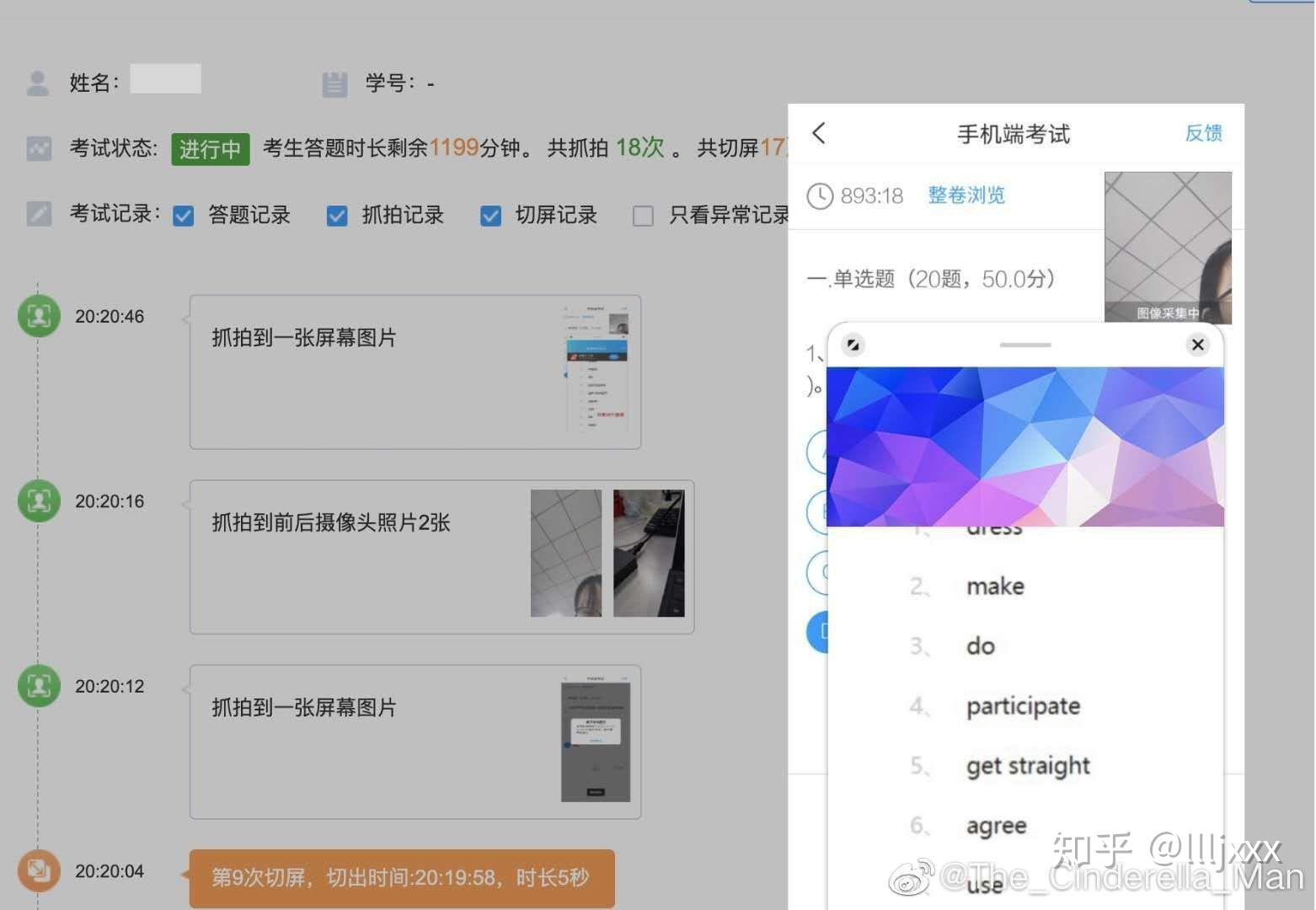Click the orange 第9次切屏 record bar

click(402, 878)
